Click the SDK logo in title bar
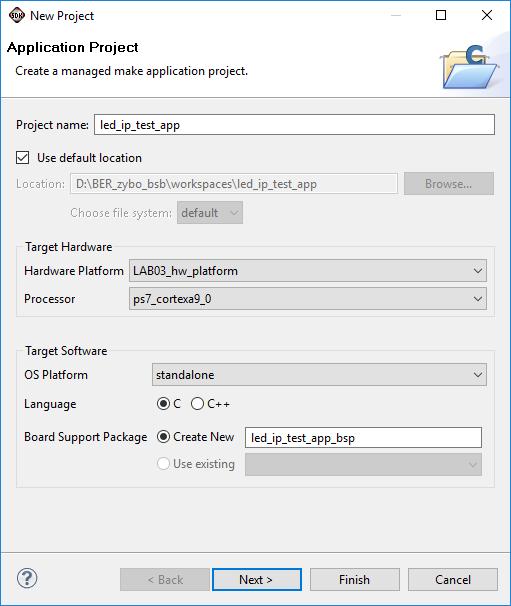This screenshot has height=606, width=511. click(x=17, y=15)
